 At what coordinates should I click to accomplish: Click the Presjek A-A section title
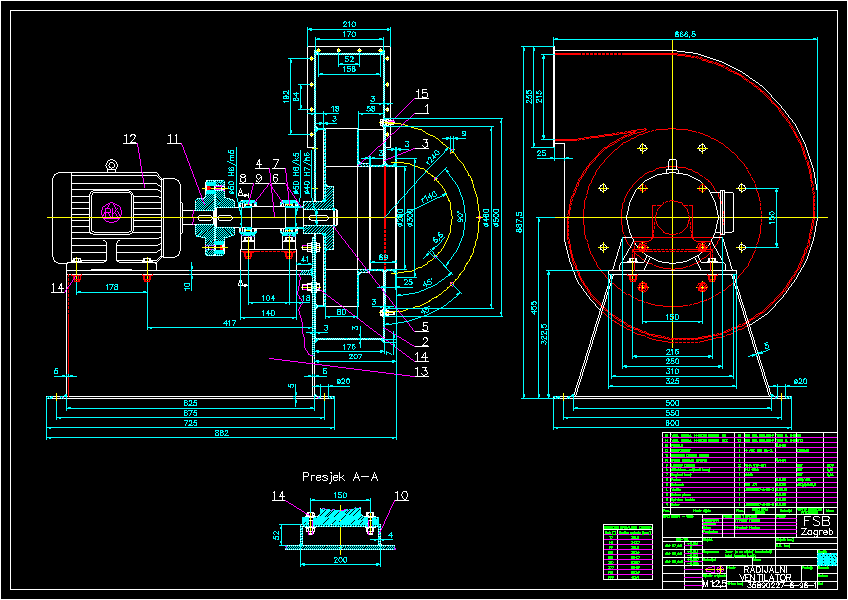click(340, 477)
